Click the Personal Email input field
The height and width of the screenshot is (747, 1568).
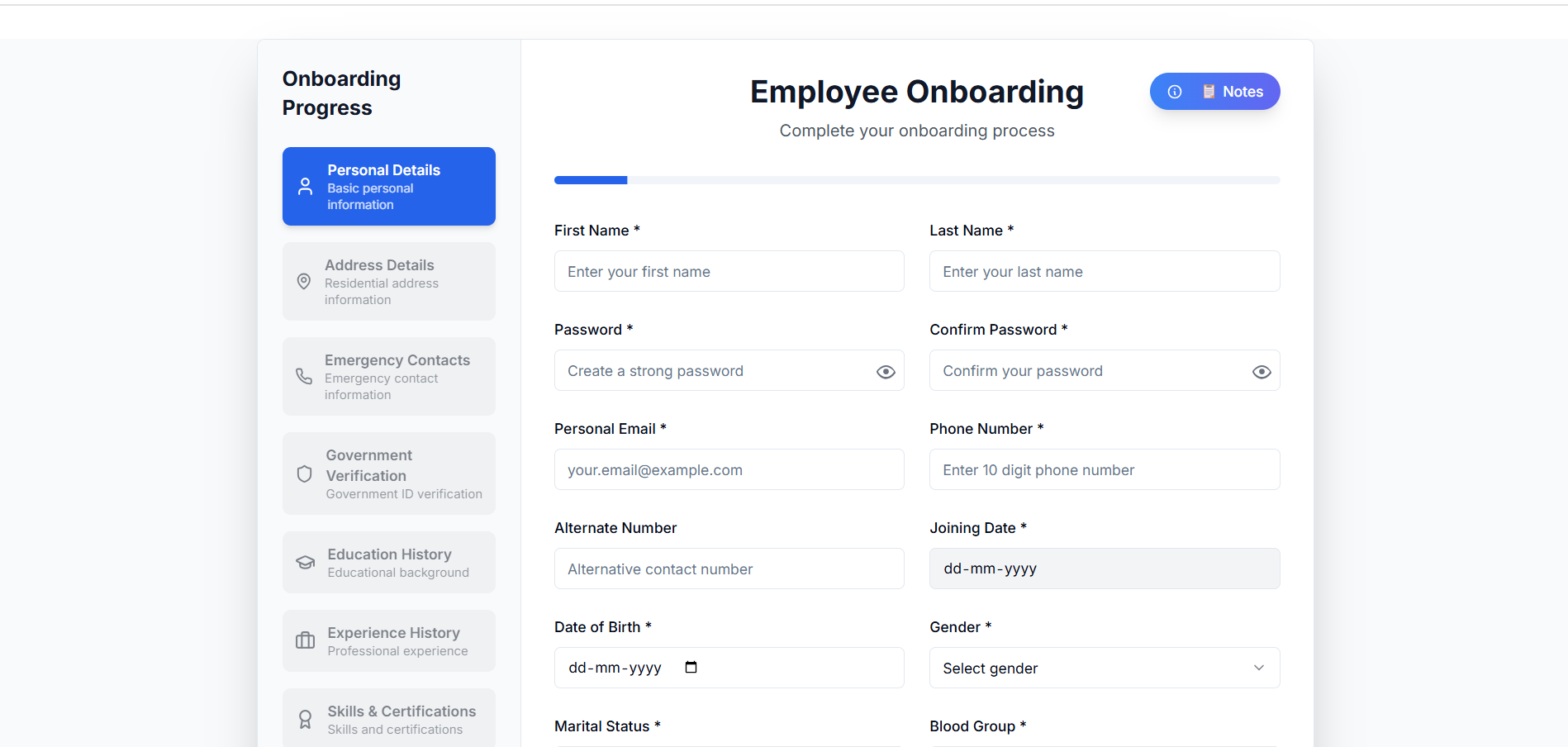pyautogui.click(x=729, y=469)
